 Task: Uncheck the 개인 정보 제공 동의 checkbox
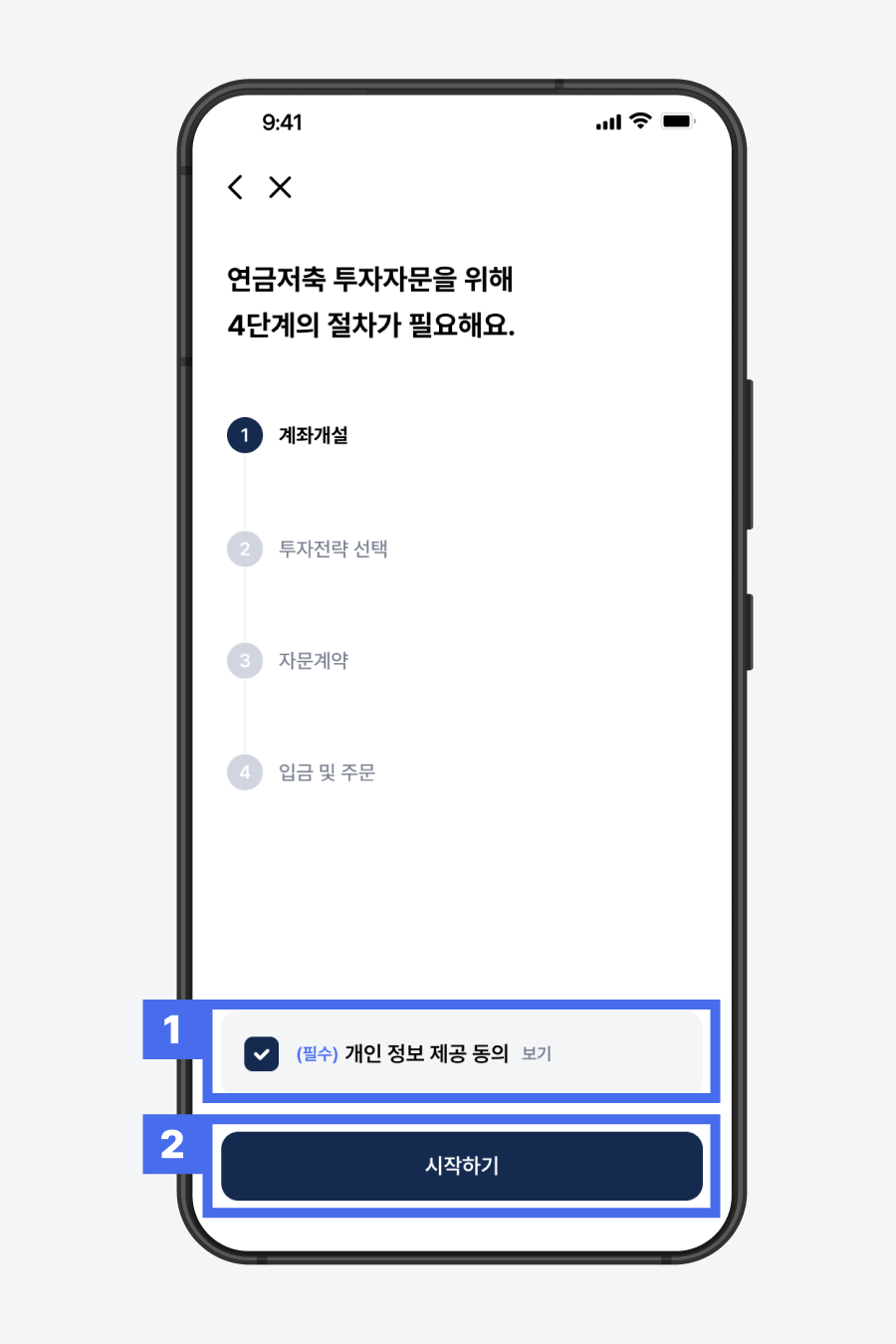[261, 1053]
